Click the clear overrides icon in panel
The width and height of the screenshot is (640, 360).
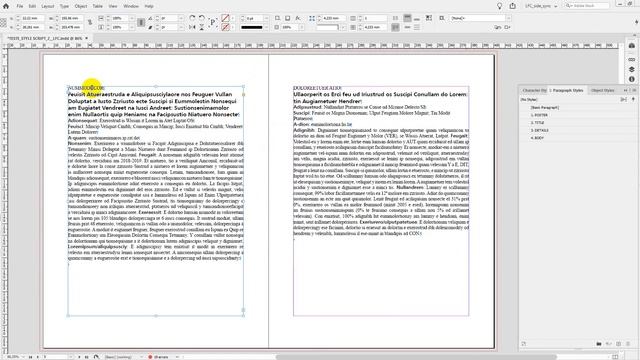[609, 344]
